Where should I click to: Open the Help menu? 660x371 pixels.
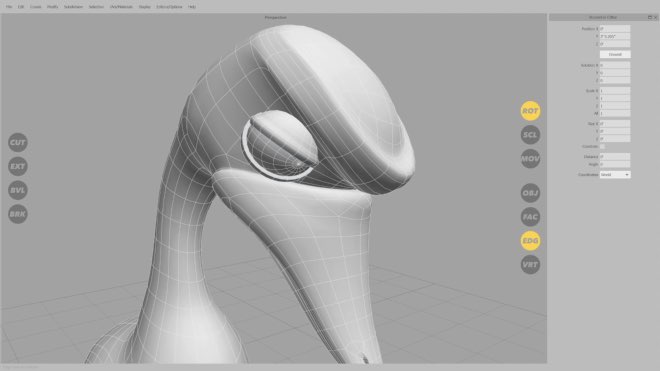coord(192,7)
